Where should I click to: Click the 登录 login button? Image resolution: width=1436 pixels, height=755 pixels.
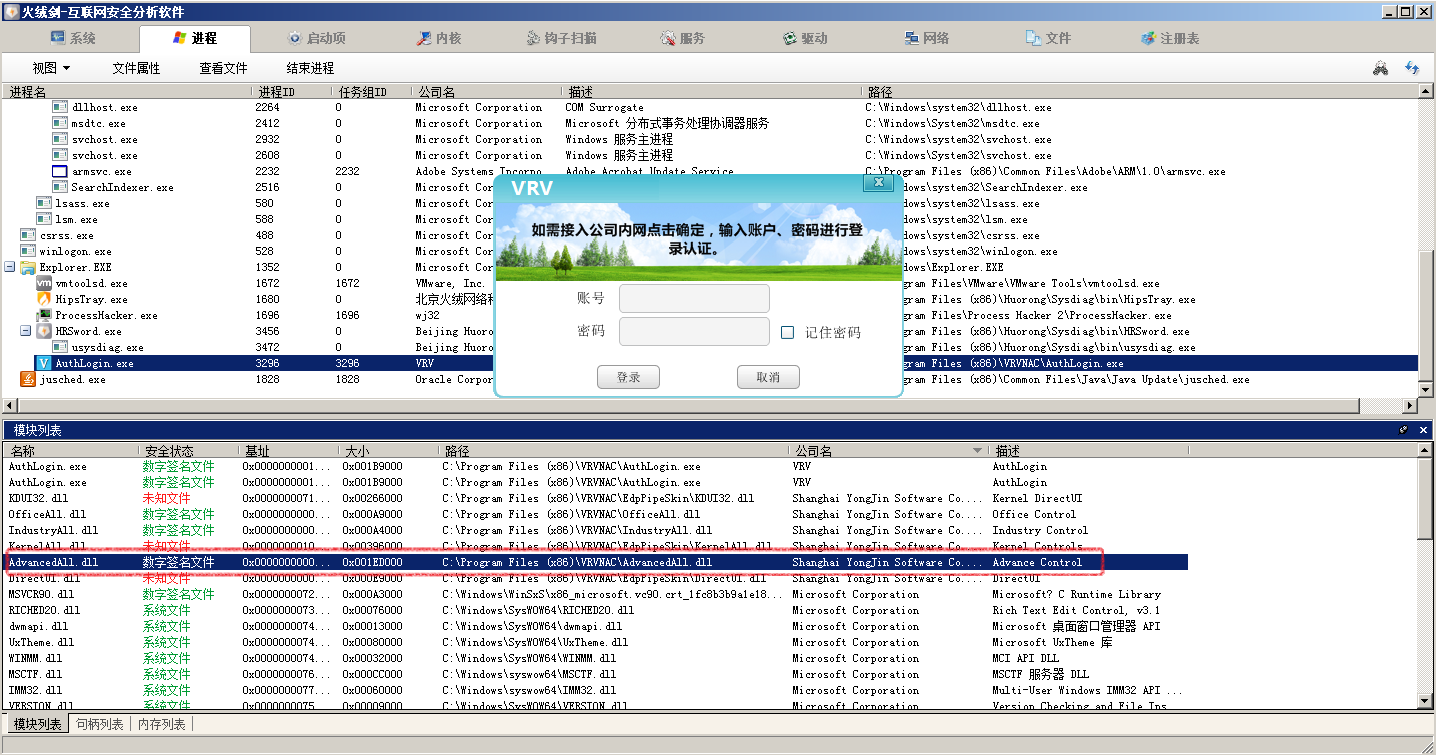(x=628, y=377)
